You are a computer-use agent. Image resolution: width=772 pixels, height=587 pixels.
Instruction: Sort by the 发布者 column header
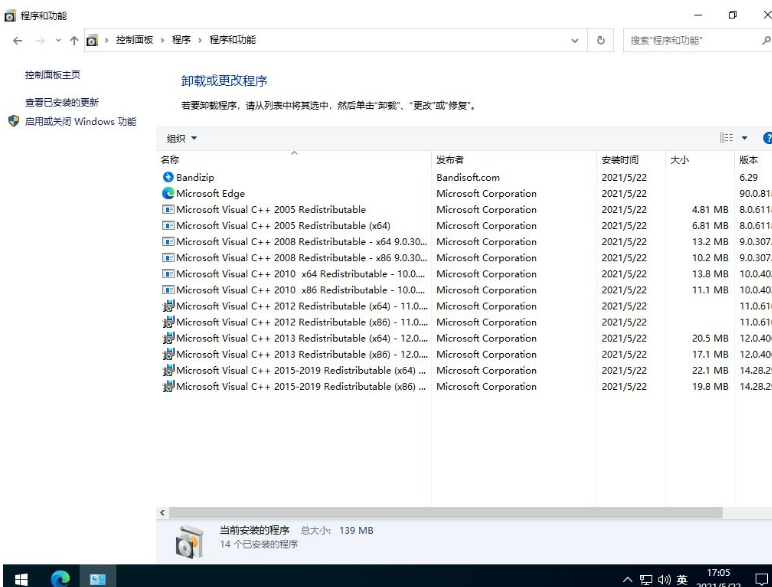coord(514,160)
